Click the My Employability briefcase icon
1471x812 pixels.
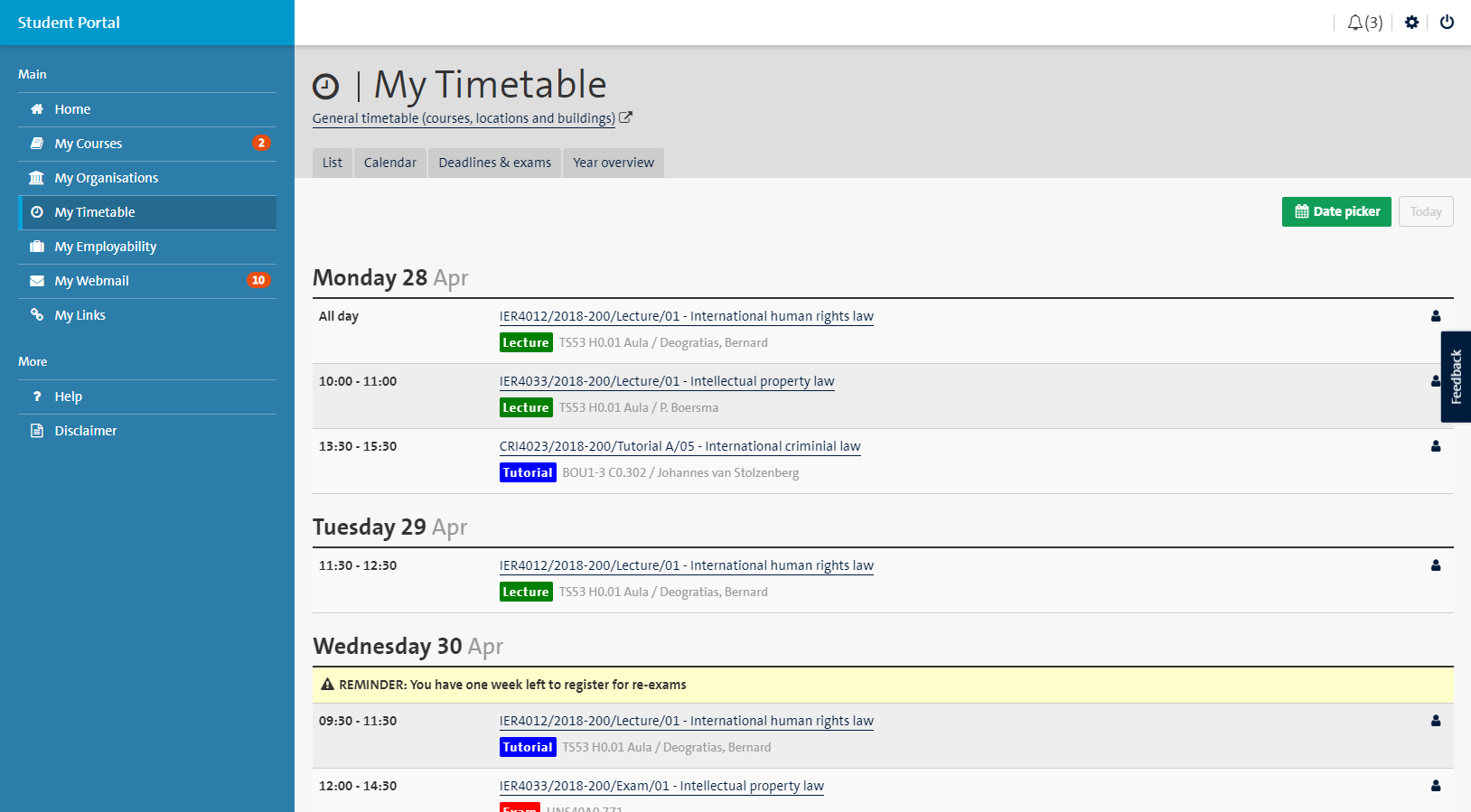click(37, 247)
